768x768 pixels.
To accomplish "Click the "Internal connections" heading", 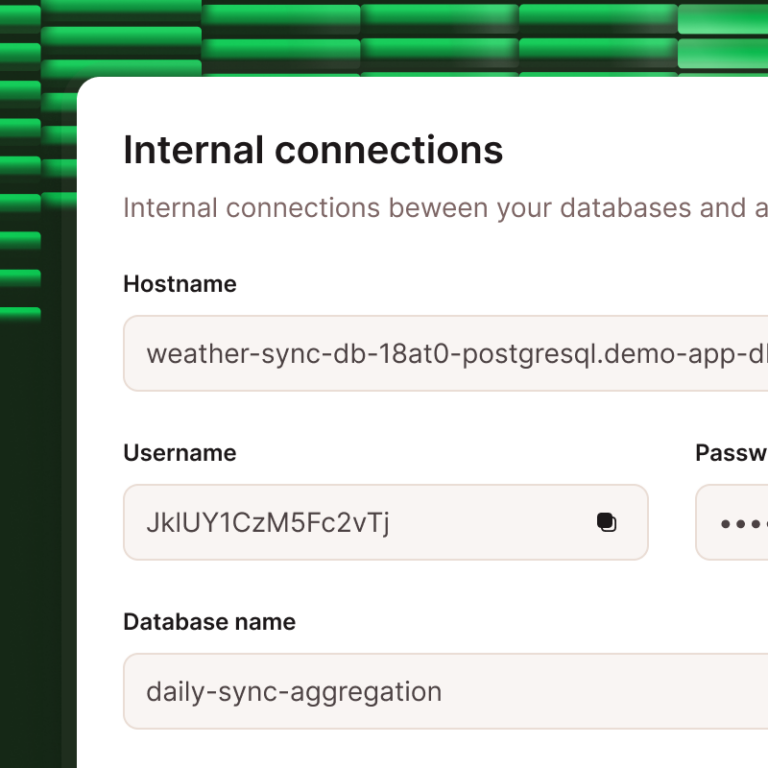I will [313, 150].
